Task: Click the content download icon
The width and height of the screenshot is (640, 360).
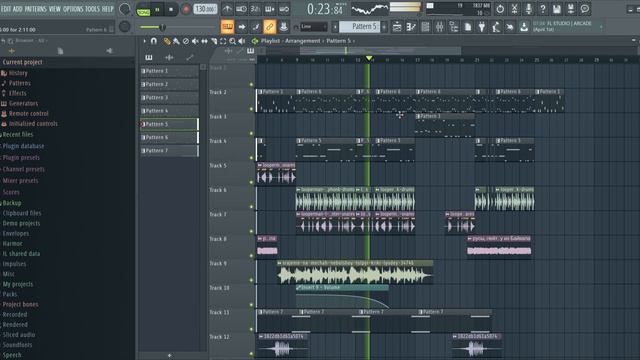Action: tap(524, 27)
